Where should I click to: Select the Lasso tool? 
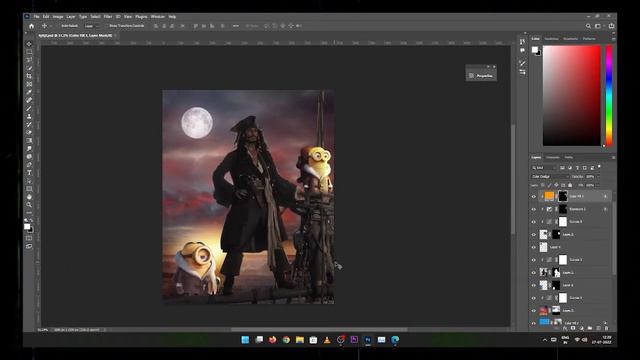(29, 60)
